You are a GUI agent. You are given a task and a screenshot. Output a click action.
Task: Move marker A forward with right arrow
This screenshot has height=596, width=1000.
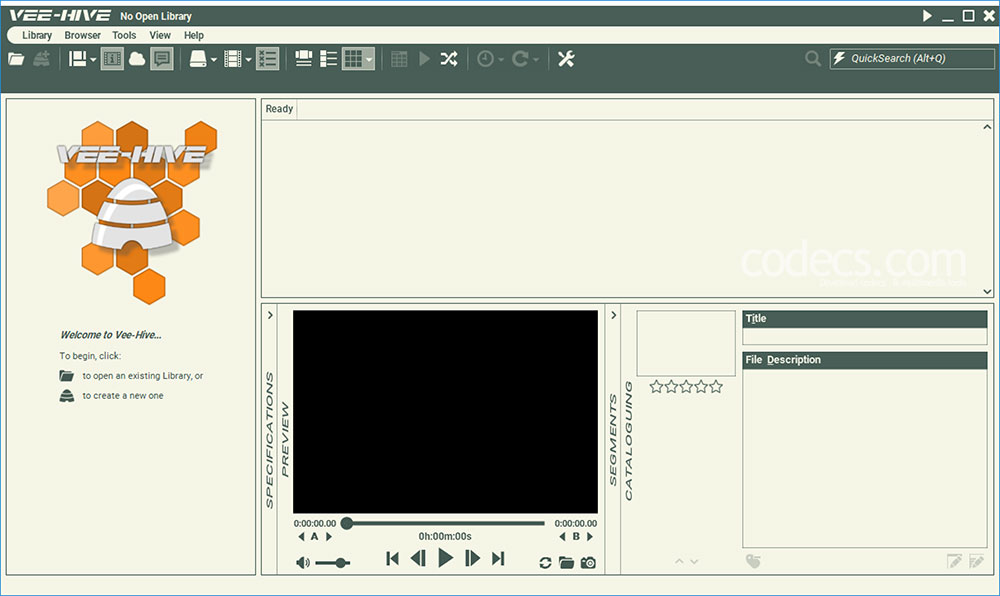pos(329,537)
